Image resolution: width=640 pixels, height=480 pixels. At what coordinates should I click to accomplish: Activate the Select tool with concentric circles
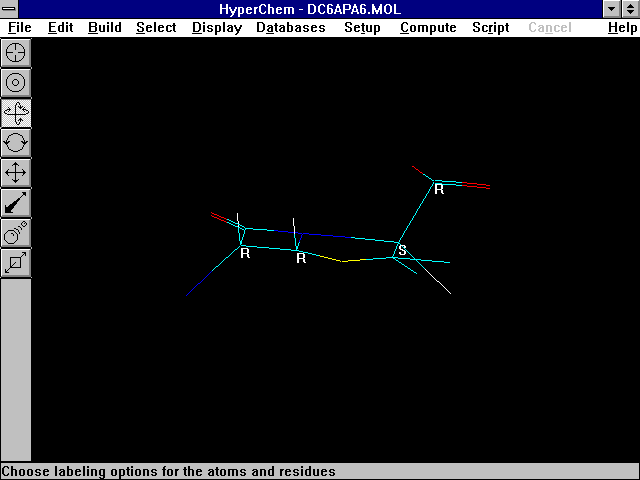tap(16, 82)
